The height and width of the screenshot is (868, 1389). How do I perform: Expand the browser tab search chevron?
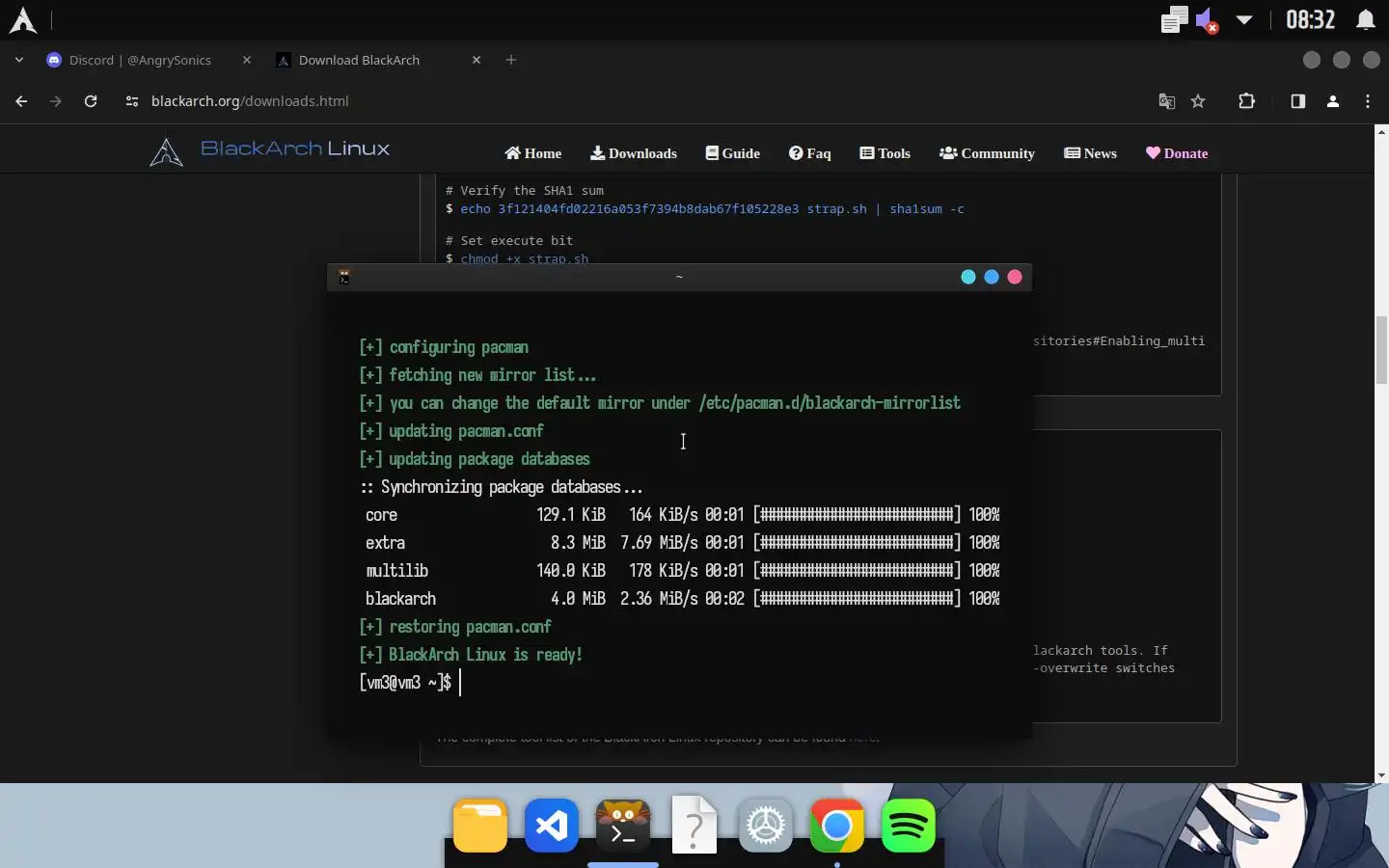(x=19, y=60)
